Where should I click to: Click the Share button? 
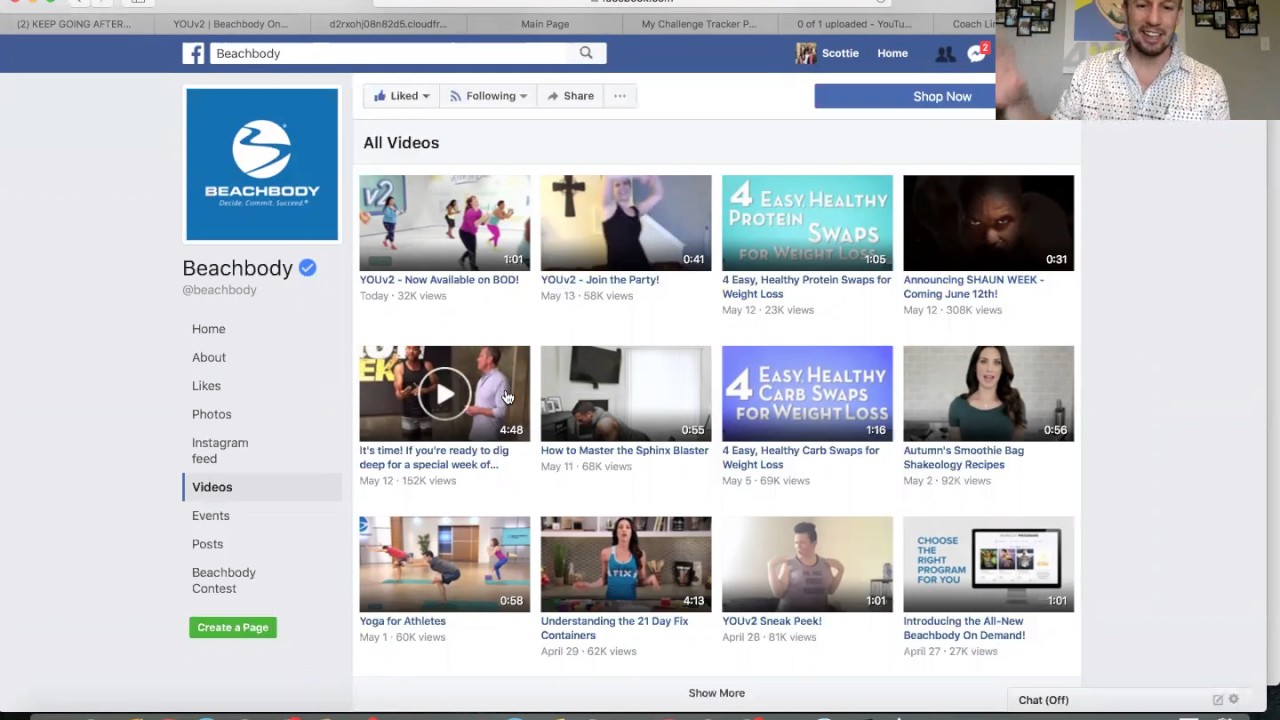(x=570, y=96)
